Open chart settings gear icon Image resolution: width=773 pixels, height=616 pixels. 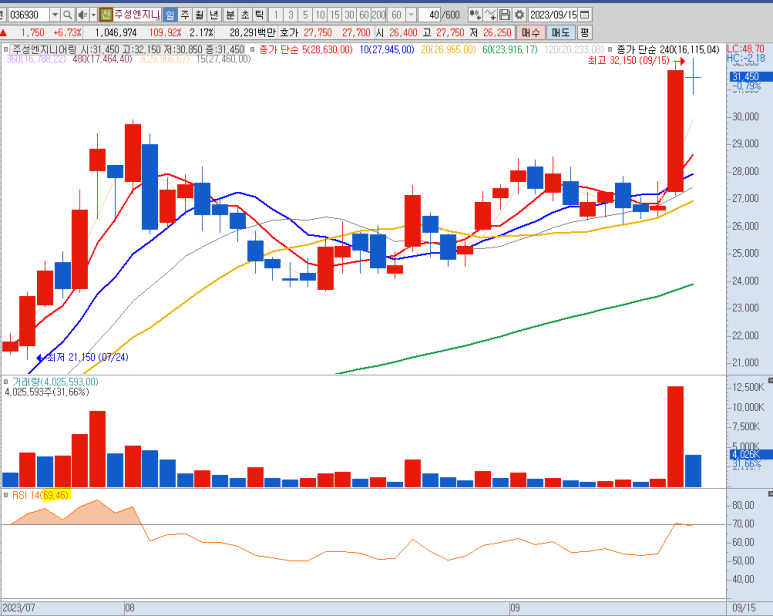coord(519,15)
